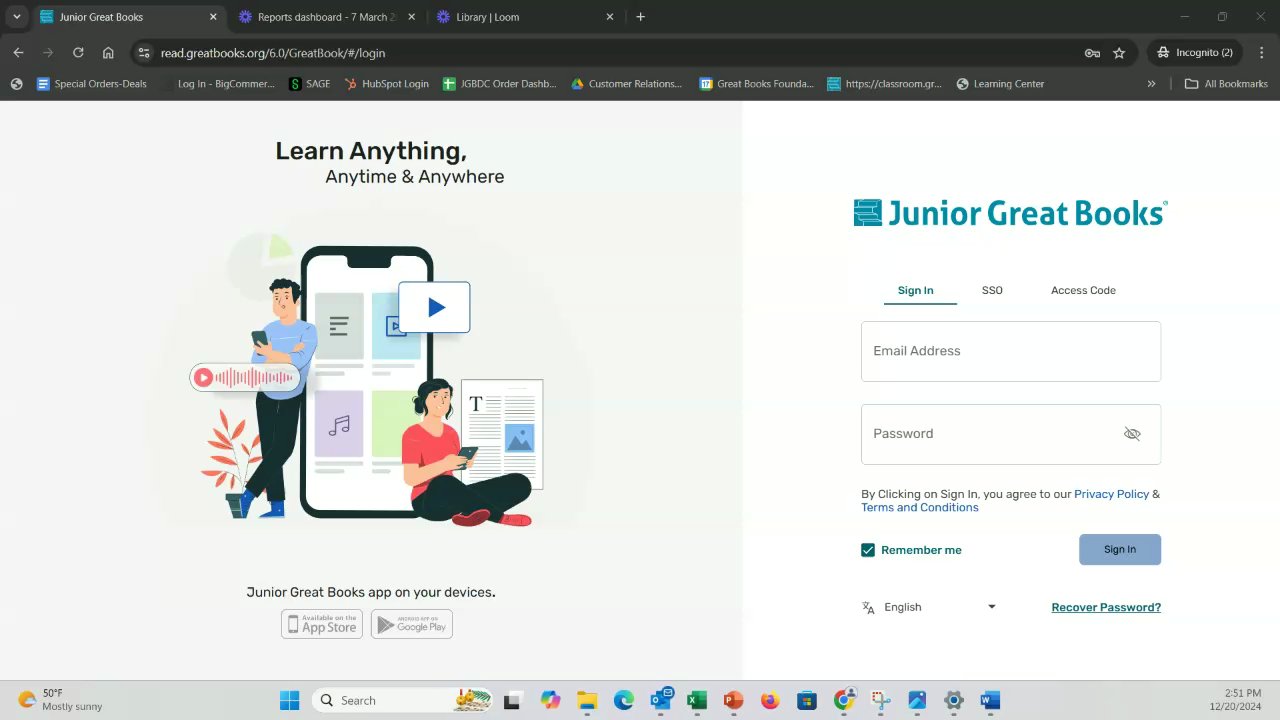Switch to the Reports dashboard tab
This screenshot has height=720, width=1280.
click(327, 17)
